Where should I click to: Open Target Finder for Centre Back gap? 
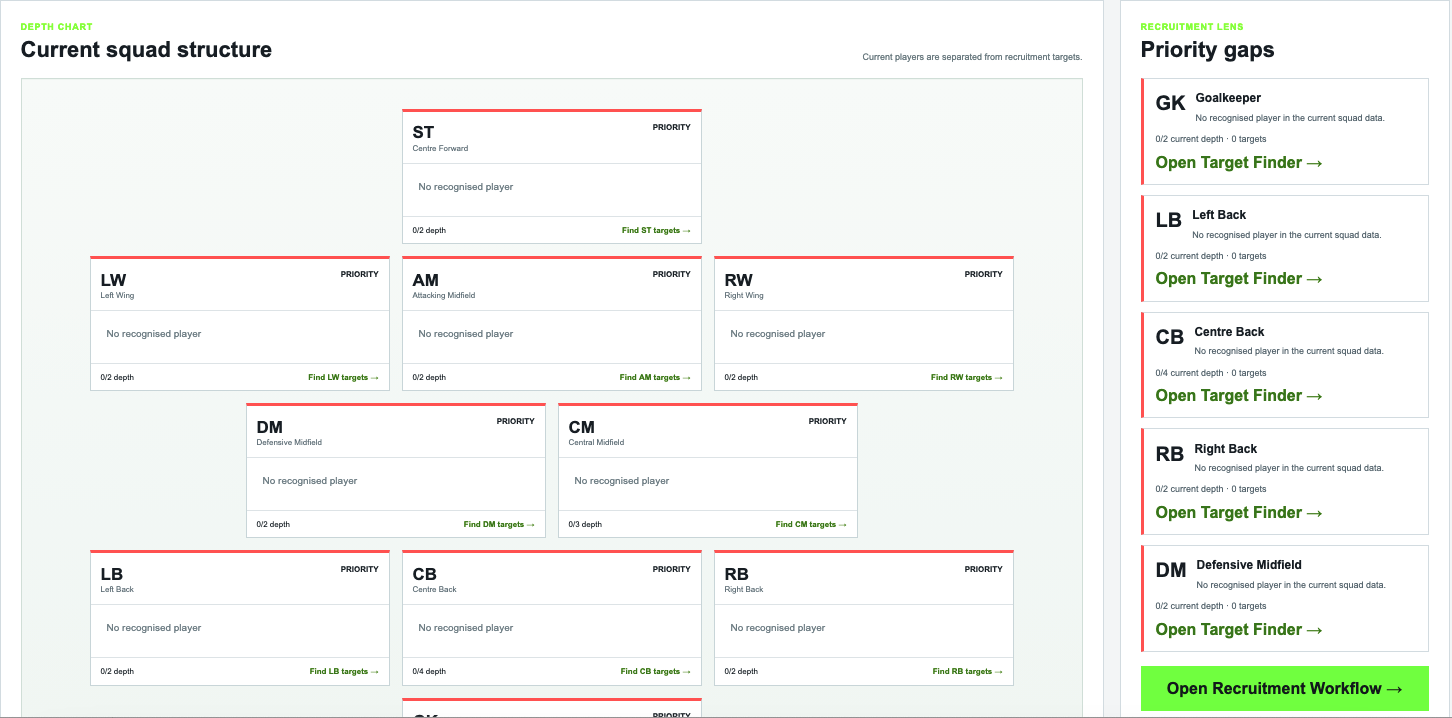1239,395
